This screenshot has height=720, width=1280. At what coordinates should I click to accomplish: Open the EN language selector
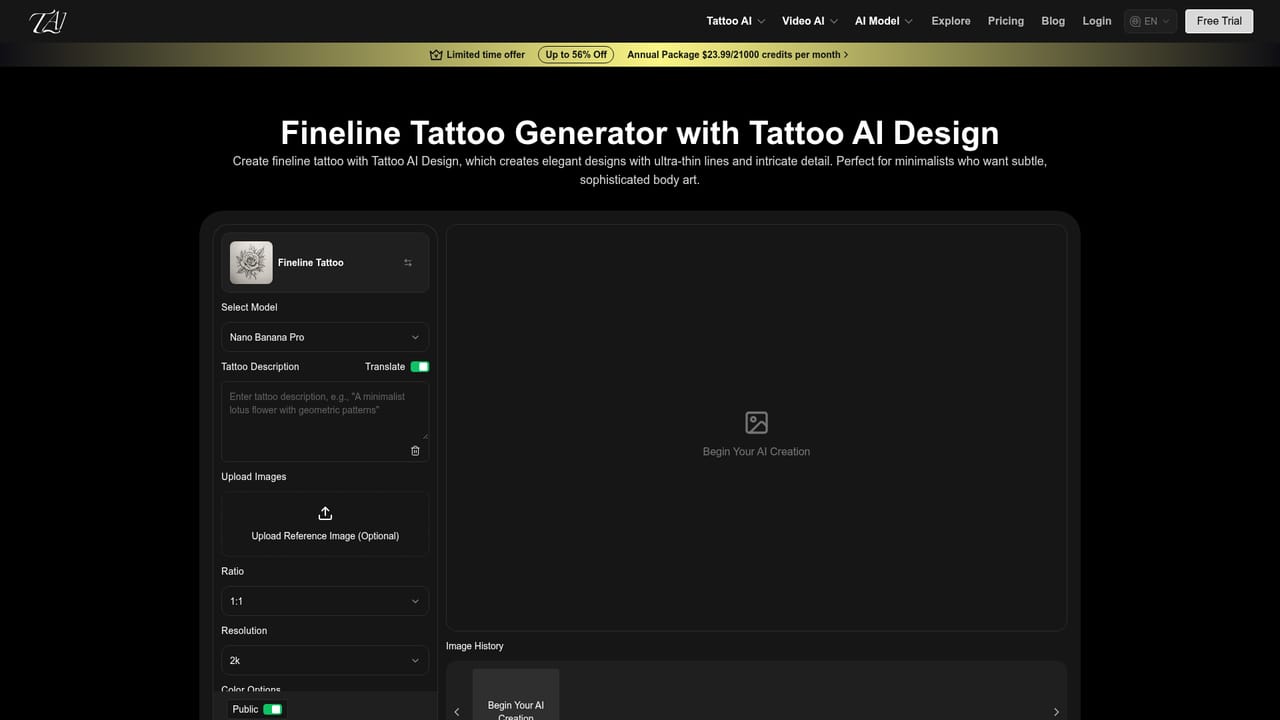[x=1149, y=21]
